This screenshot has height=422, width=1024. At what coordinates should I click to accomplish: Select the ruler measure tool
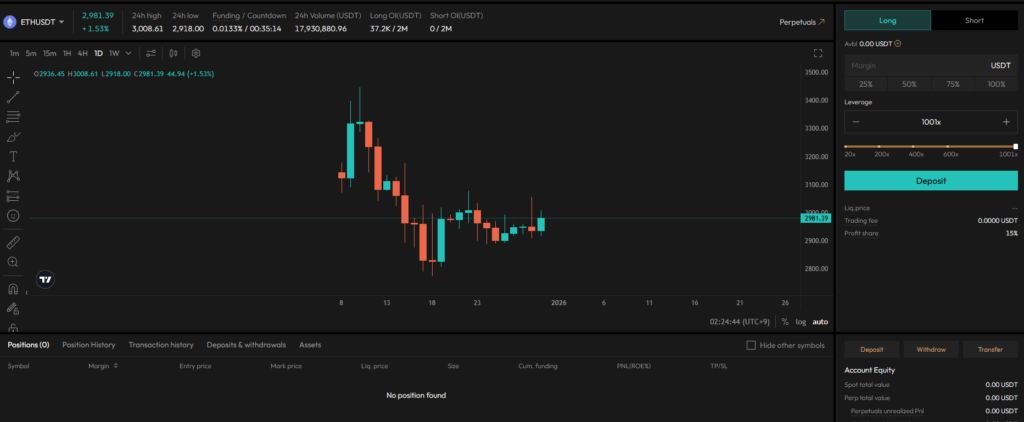(x=13, y=242)
